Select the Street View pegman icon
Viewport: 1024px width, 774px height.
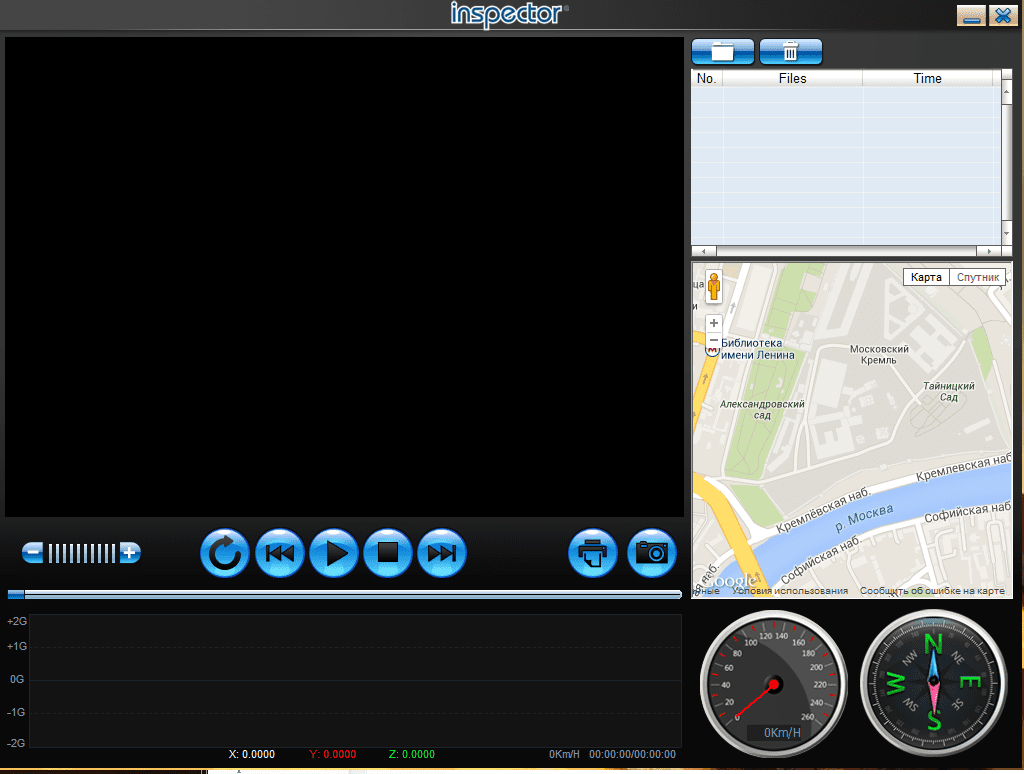point(714,287)
